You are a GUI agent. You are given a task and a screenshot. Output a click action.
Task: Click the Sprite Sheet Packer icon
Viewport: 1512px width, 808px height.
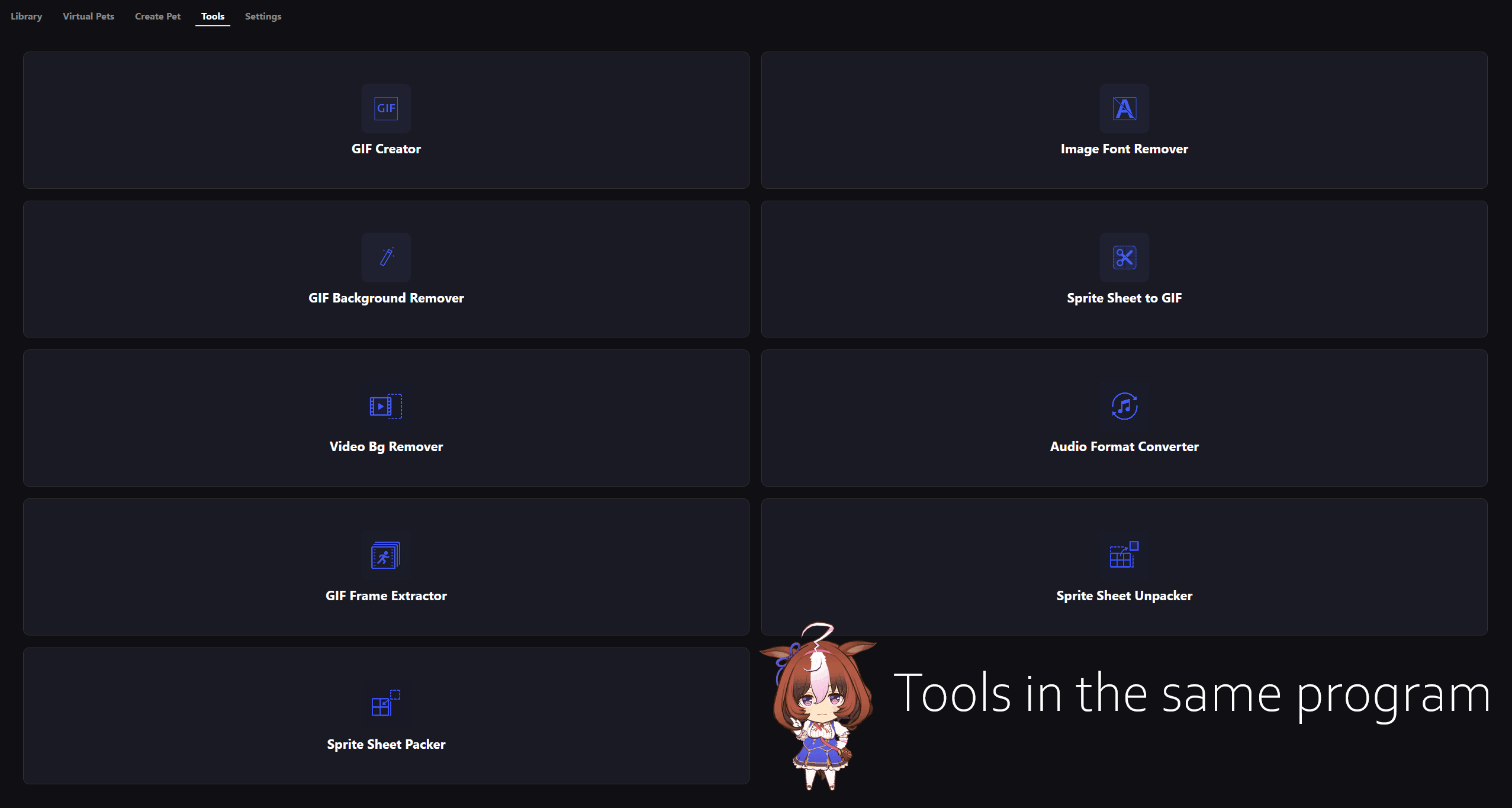click(x=386, y=704)
